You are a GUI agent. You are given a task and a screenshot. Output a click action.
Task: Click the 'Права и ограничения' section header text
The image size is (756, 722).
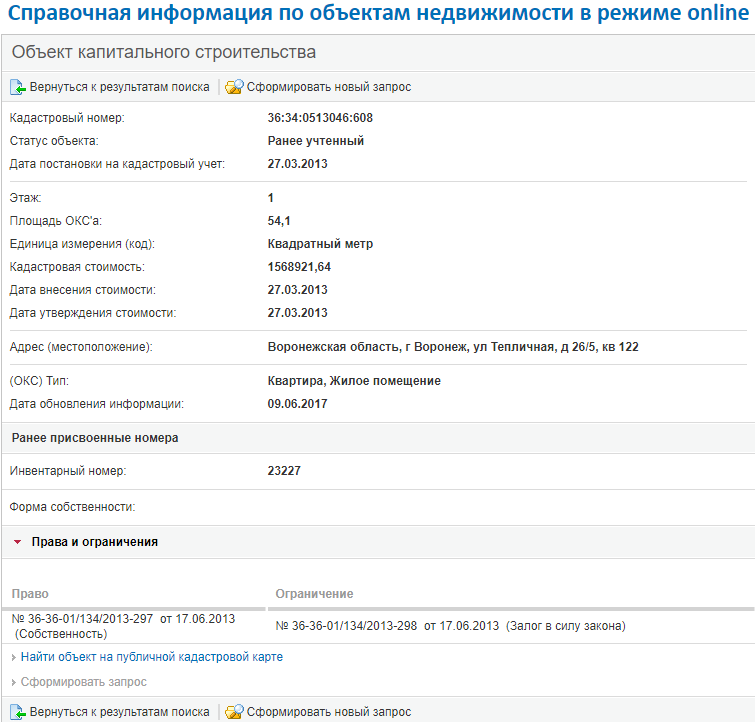click(94, 542)
